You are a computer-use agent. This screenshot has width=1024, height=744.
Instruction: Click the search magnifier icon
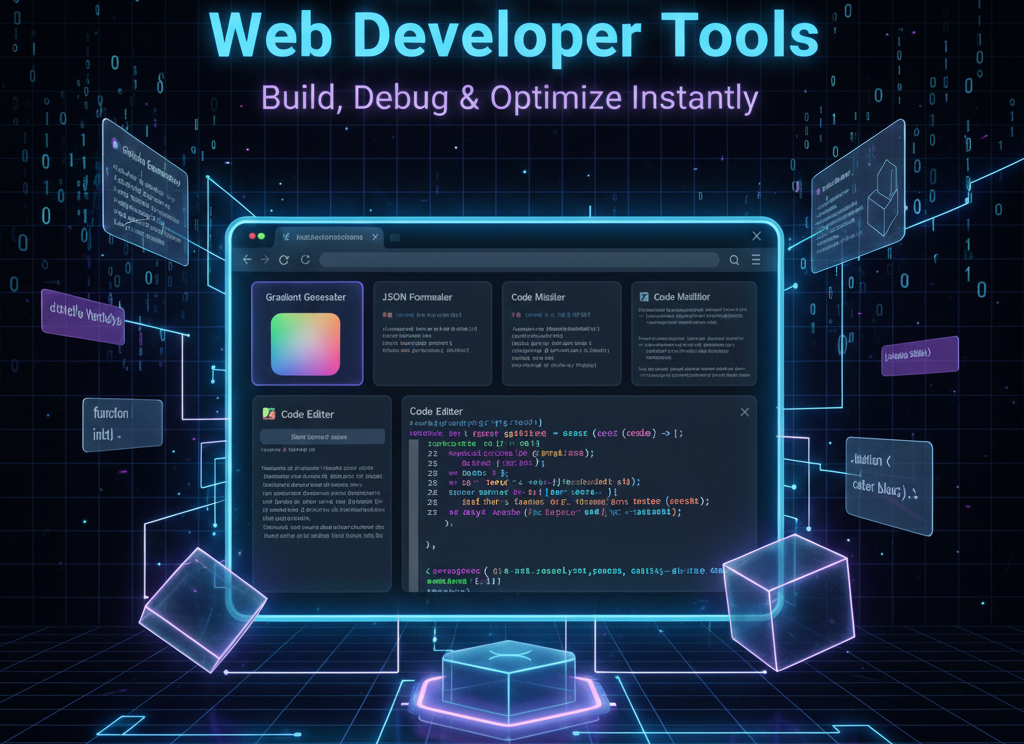pos(734,259)
